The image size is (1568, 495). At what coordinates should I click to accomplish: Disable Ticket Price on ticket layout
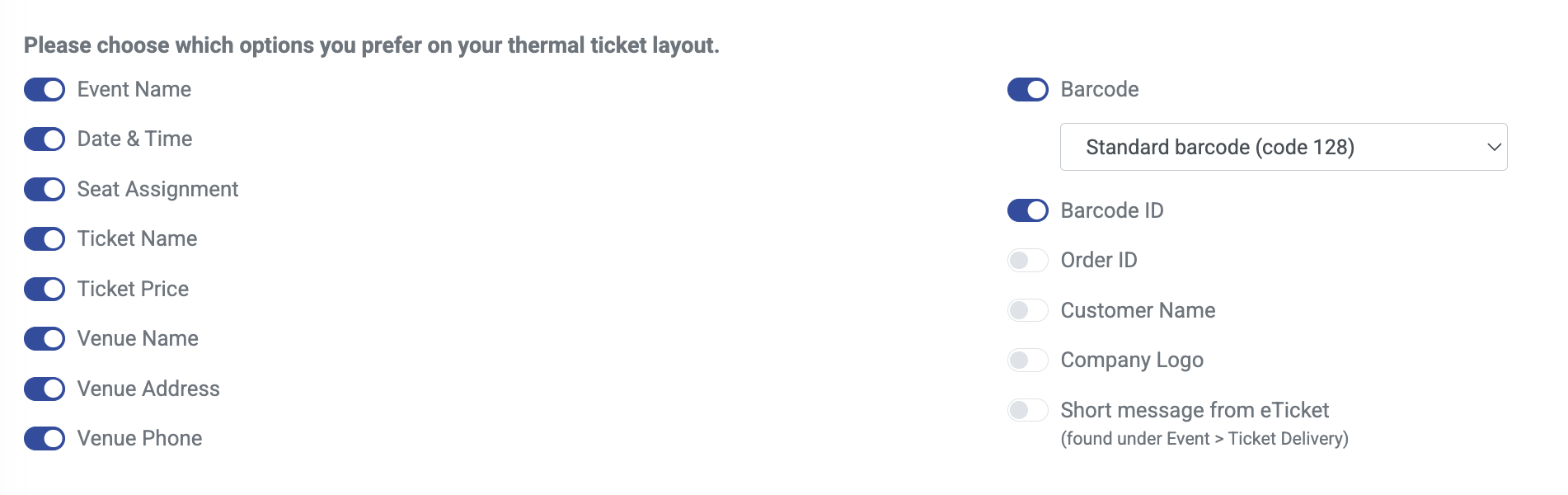[45, 290]
